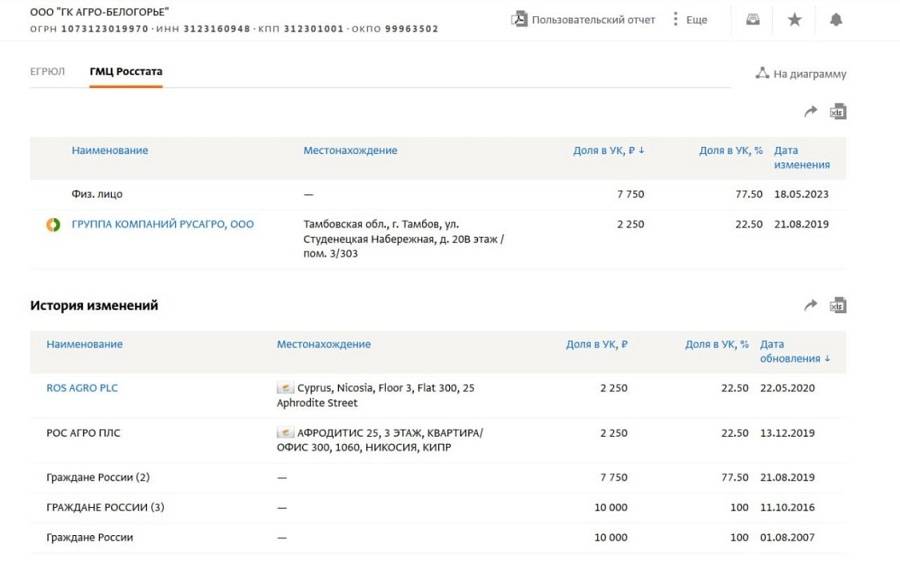Click Наименование header in history table
This screenshot has width=900, height=571.
click(x=84, y=344)
